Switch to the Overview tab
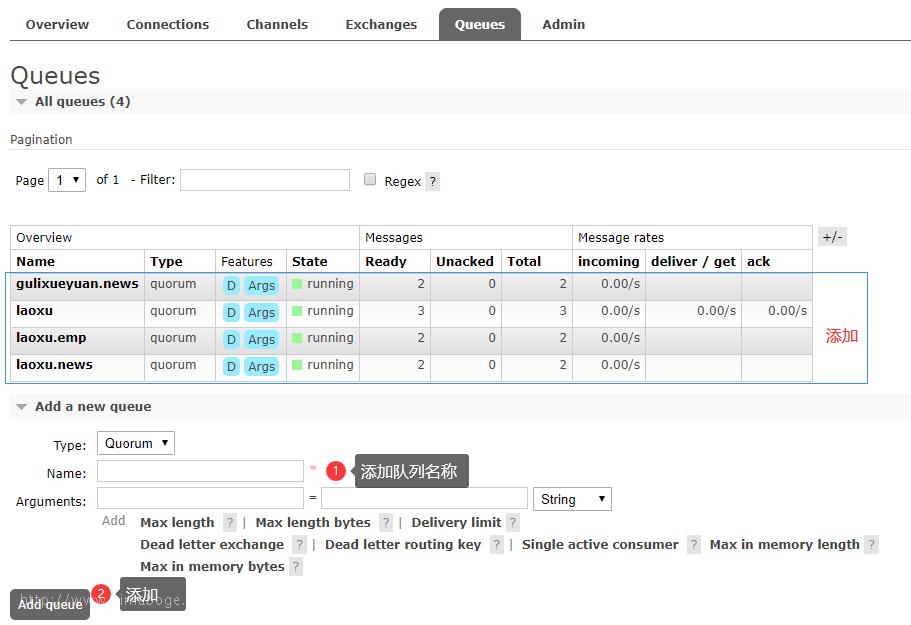 tap(57, 24)
